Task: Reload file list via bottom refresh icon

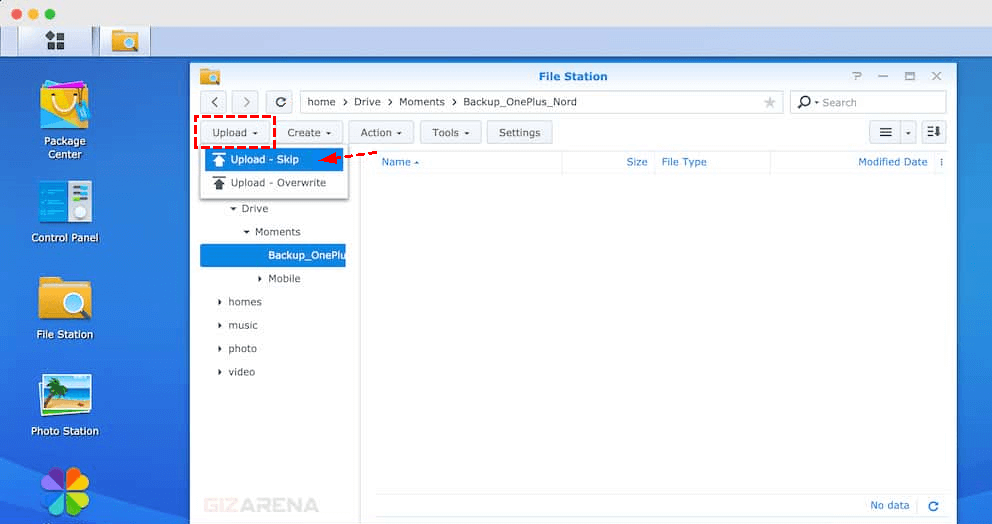Action: point(933,506)
